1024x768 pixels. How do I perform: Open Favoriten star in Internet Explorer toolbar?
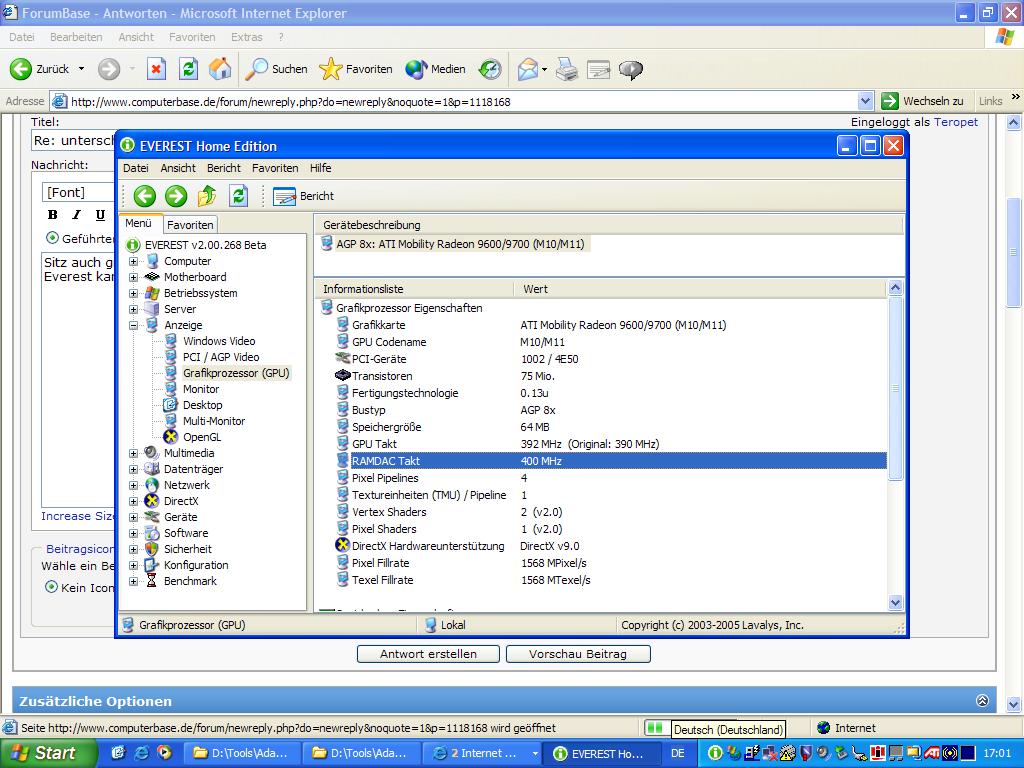[356, 69]
